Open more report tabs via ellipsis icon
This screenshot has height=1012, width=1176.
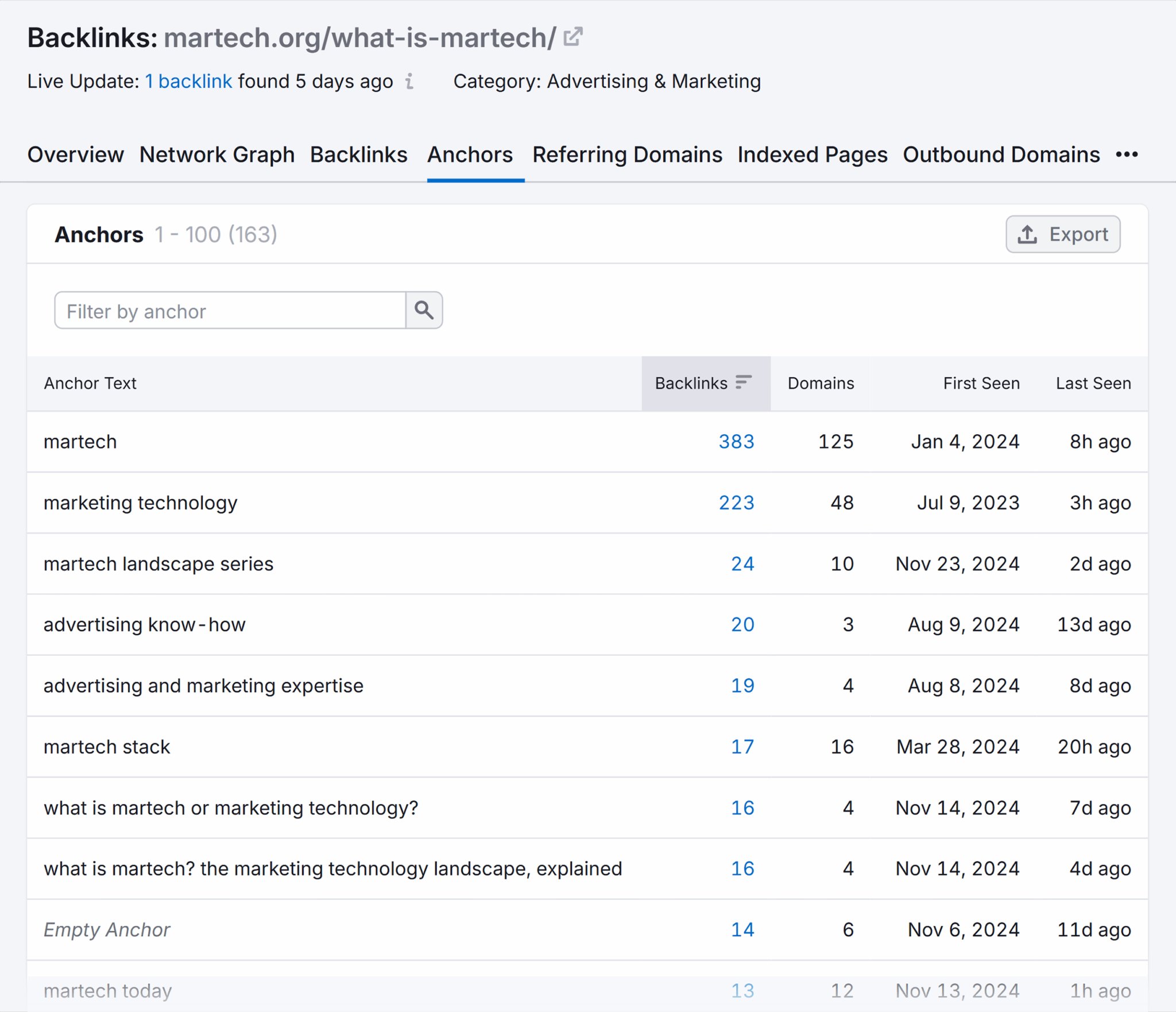1127,154
